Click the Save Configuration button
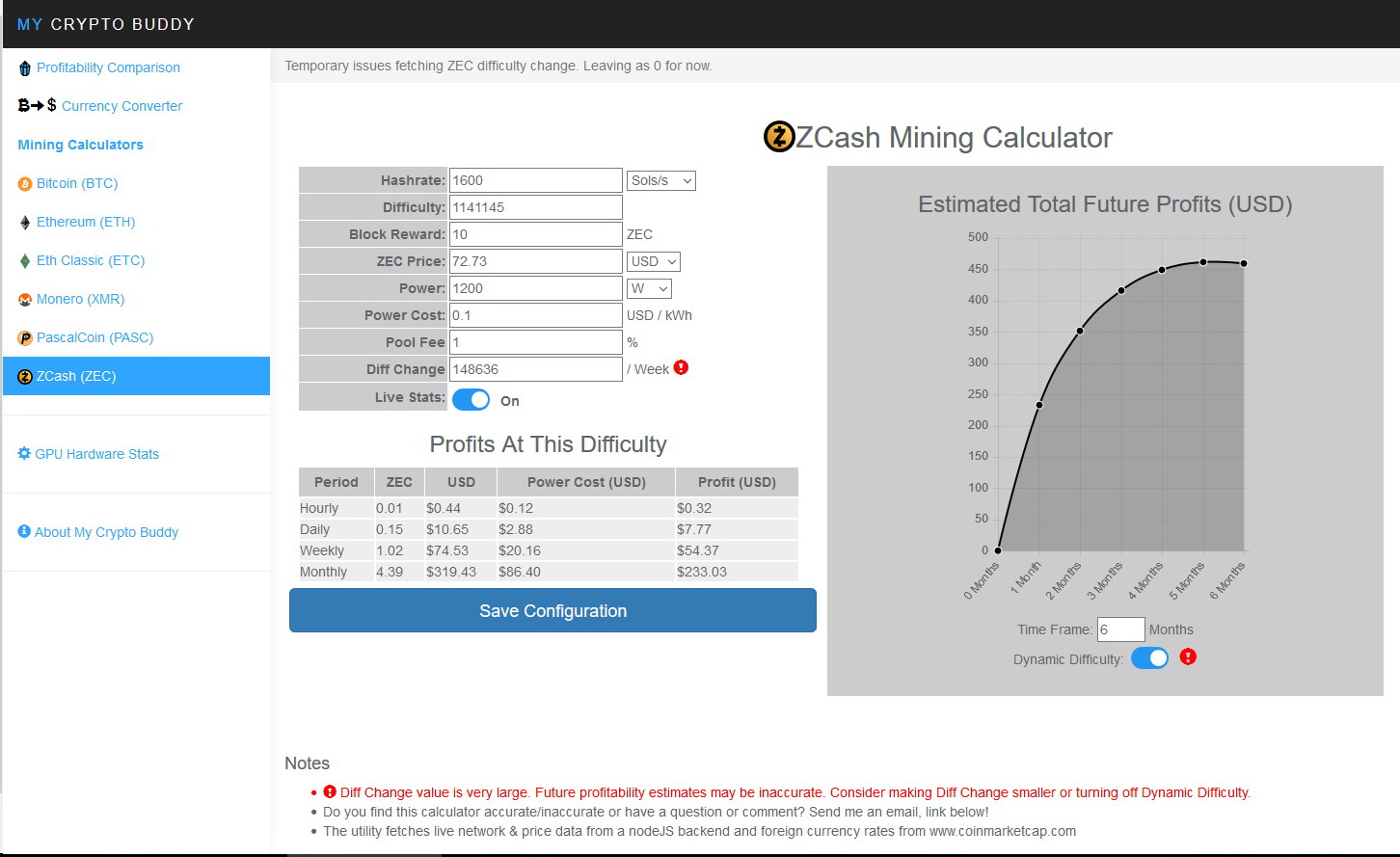Screen dimensions: 1400x857 (x=552, y=610)
